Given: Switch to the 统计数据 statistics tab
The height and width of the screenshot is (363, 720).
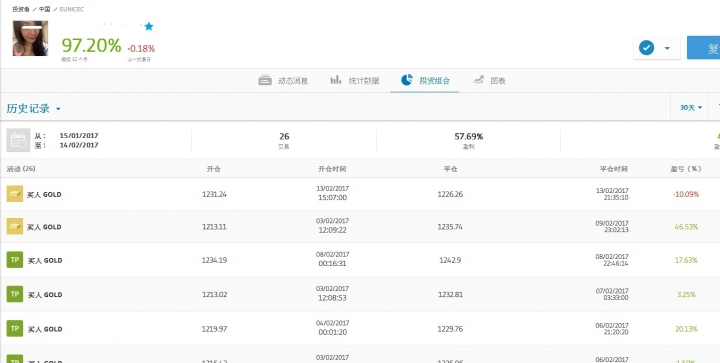Looking at the screenshot, I should pyautogui.click(x=354, y=81).
